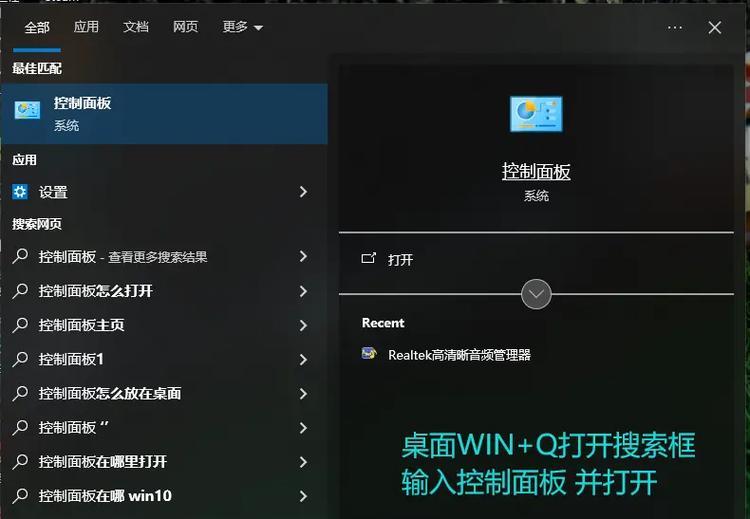750x519 pixels.
Task: Open the 更多 dropdown
Action: (x=243, y=27)
